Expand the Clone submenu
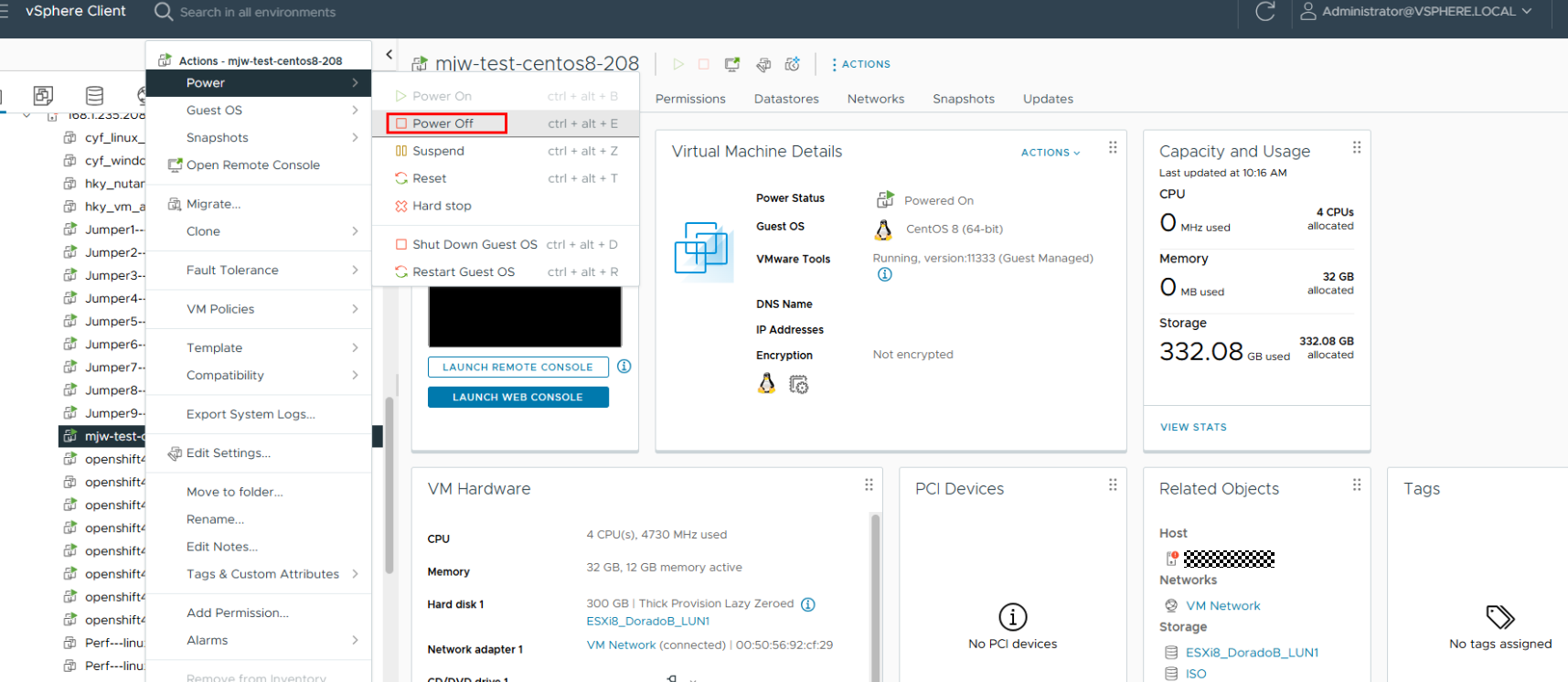 coord(259,231)
